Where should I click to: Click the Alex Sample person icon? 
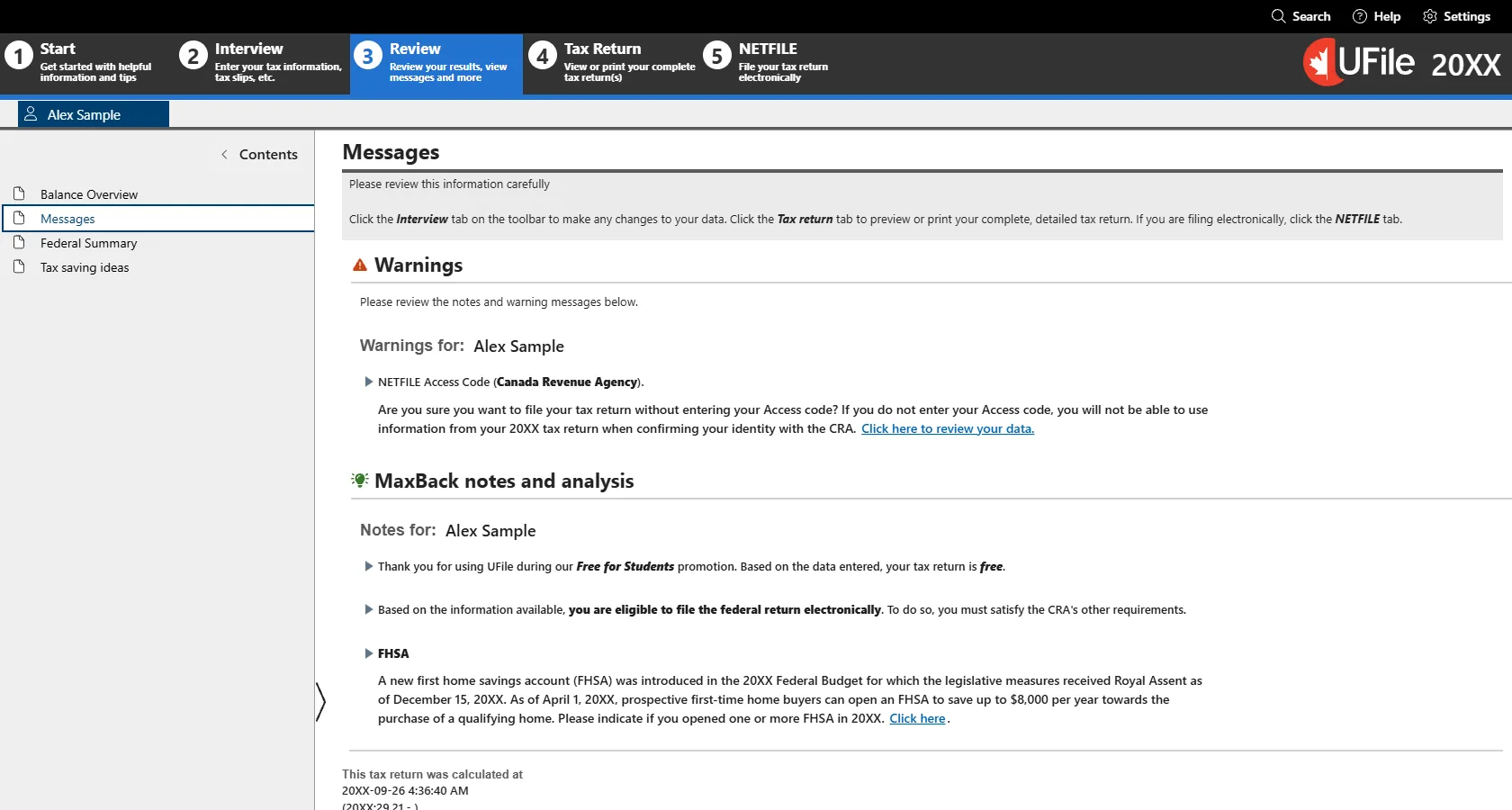[31, 113]
